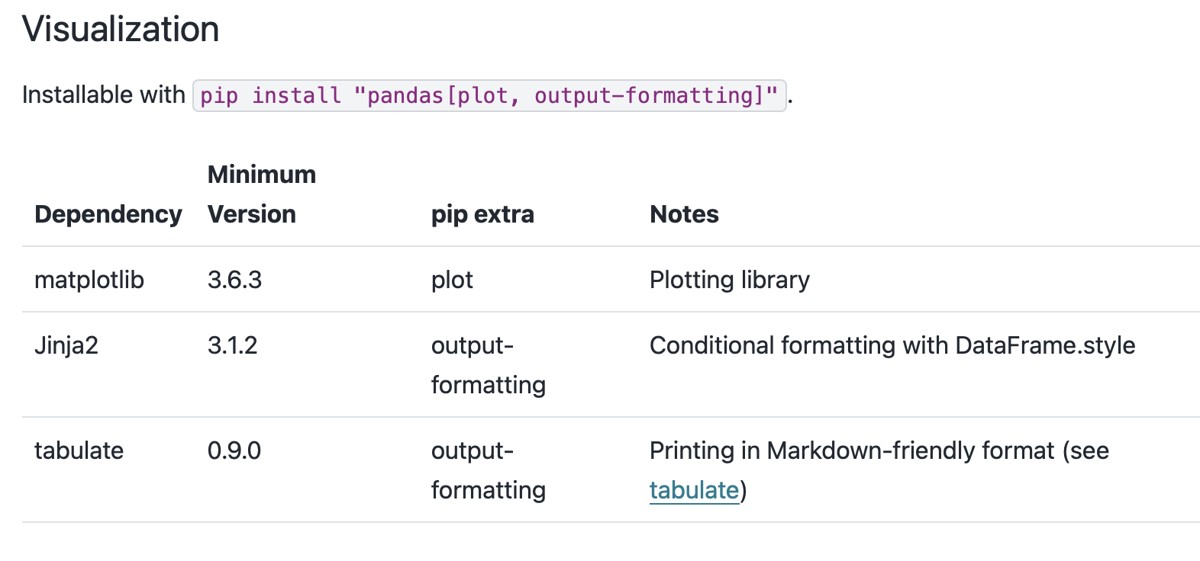The width and height of the screenshot is (1200, 561).
Task: Click the 3.1.2 version cell
Action: coord(234,346)
